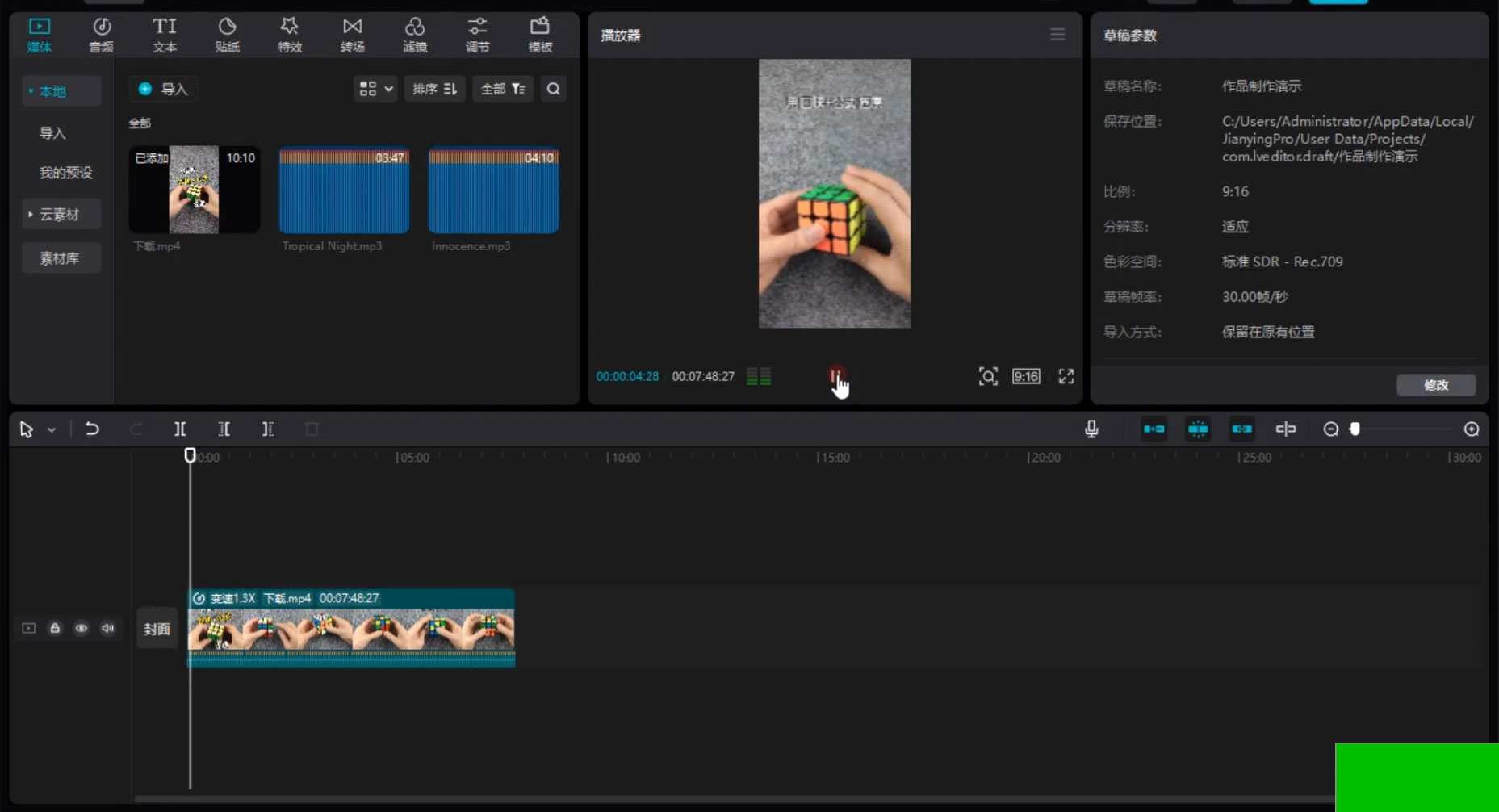The width and height of the screenshot is (1499, 812).
Task: Open the 全部 filter dropdown
Action: pos(502,89)
